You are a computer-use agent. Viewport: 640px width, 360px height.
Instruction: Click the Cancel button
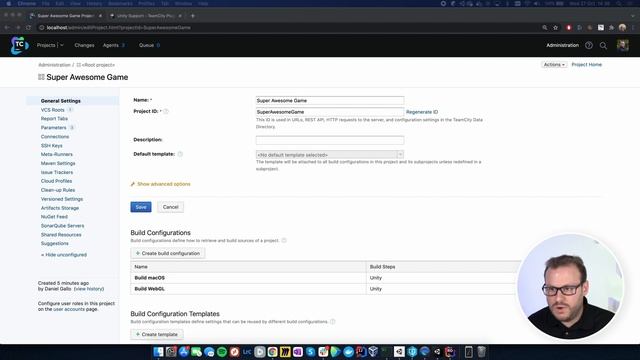tap(171, 207)
